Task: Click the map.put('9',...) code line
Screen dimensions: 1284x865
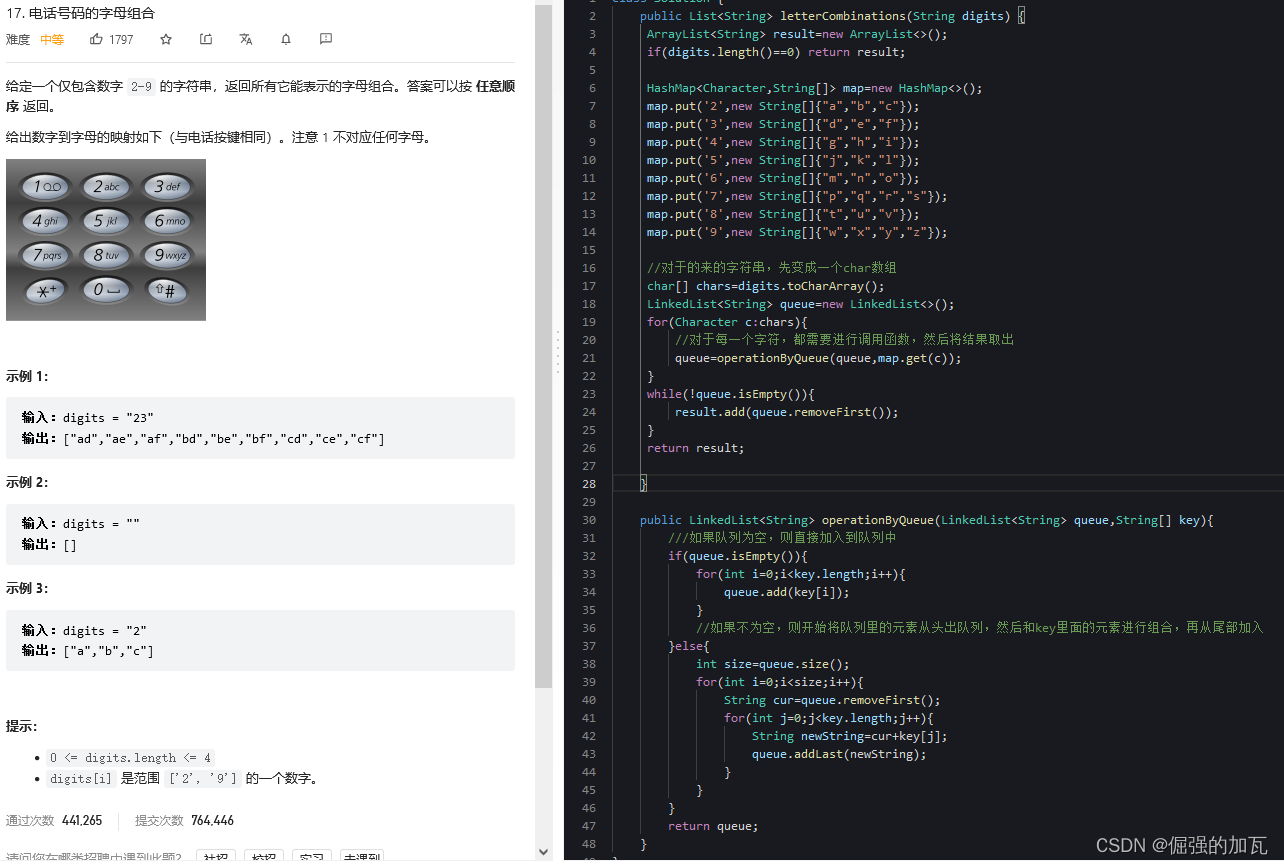Action: tap(797, 232)
